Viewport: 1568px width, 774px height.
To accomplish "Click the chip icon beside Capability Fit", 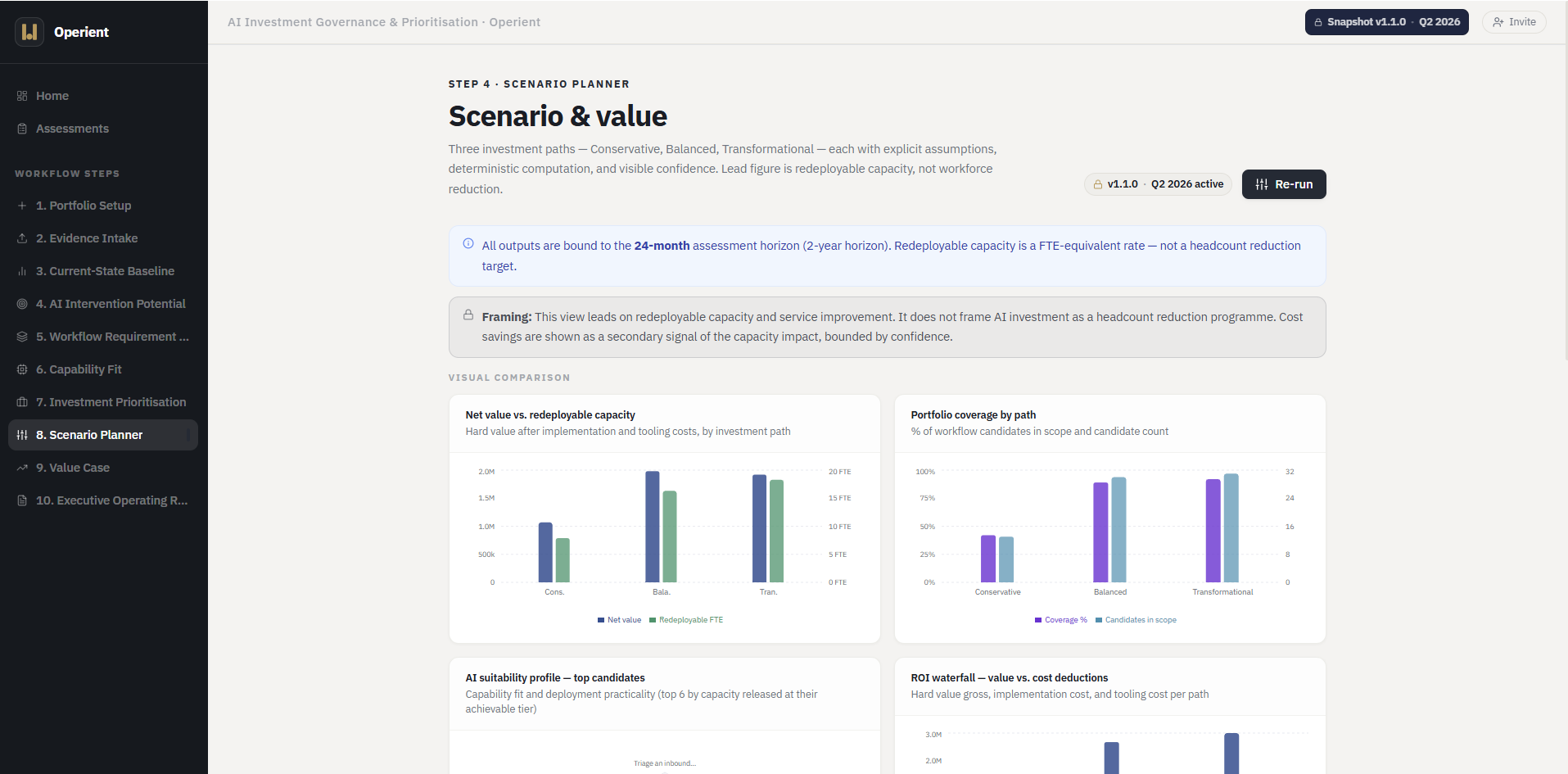I will click(x=22, y=369).
